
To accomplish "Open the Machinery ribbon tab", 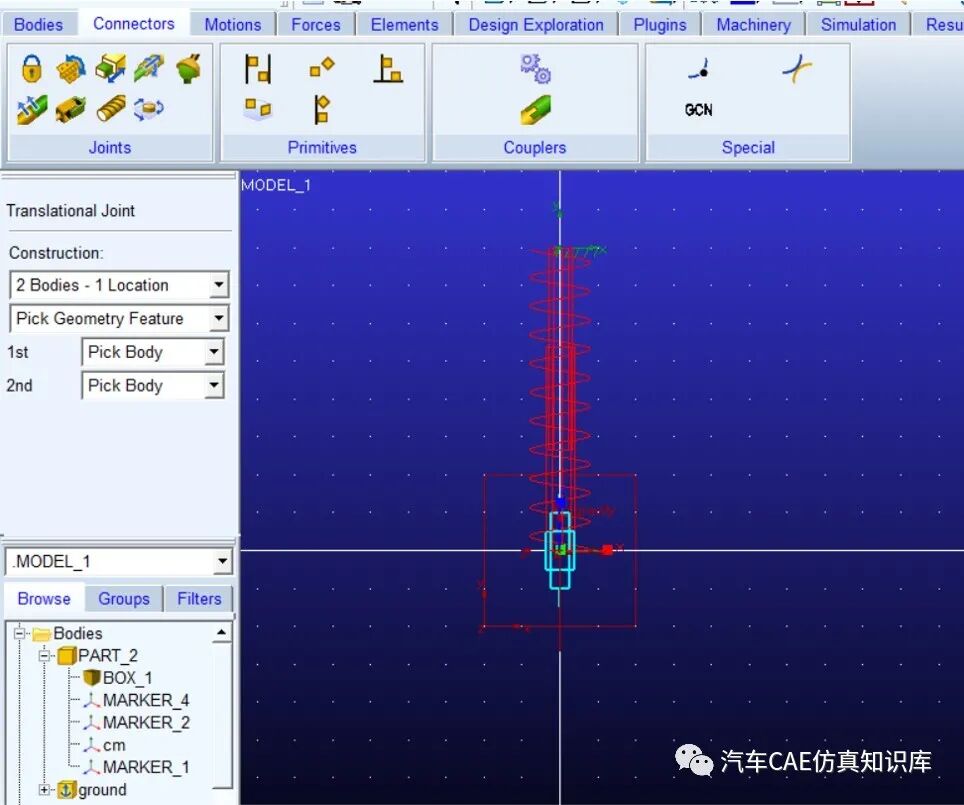I will point(753,25).
